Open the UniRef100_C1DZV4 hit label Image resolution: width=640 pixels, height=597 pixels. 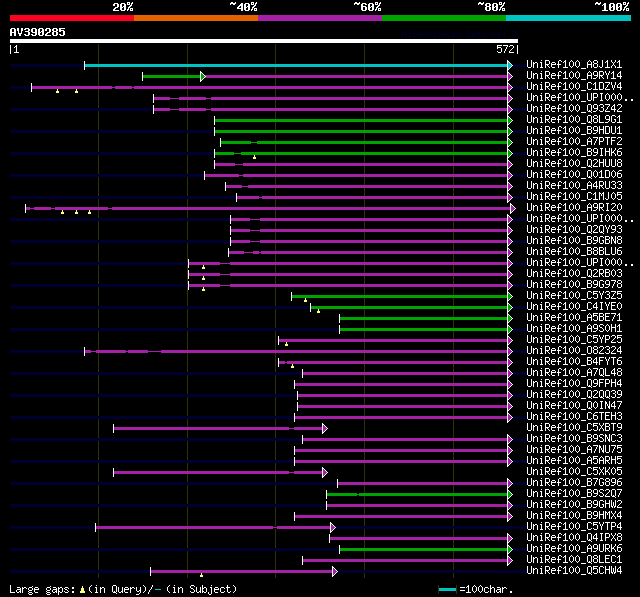[x=574, y=87]
